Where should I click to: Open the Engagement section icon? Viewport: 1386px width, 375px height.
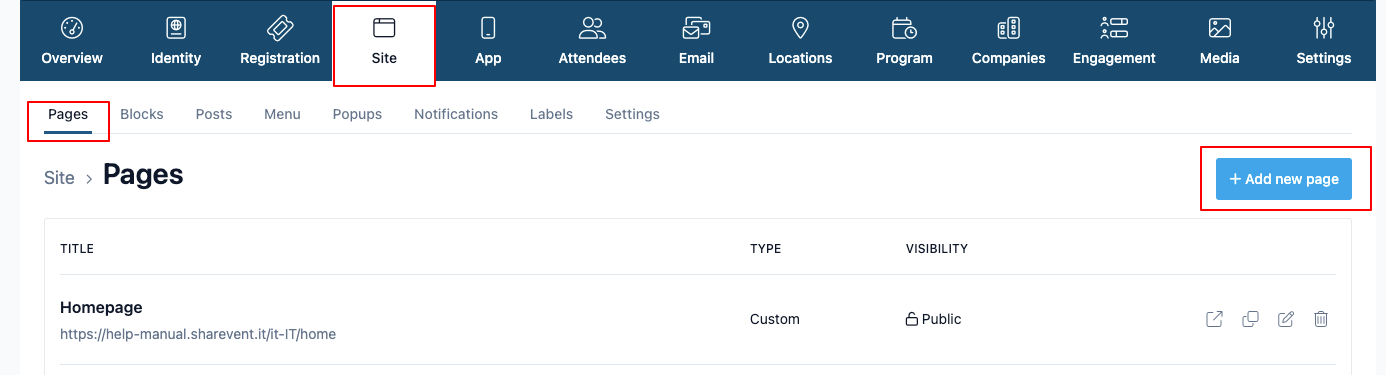[1114, 28]
